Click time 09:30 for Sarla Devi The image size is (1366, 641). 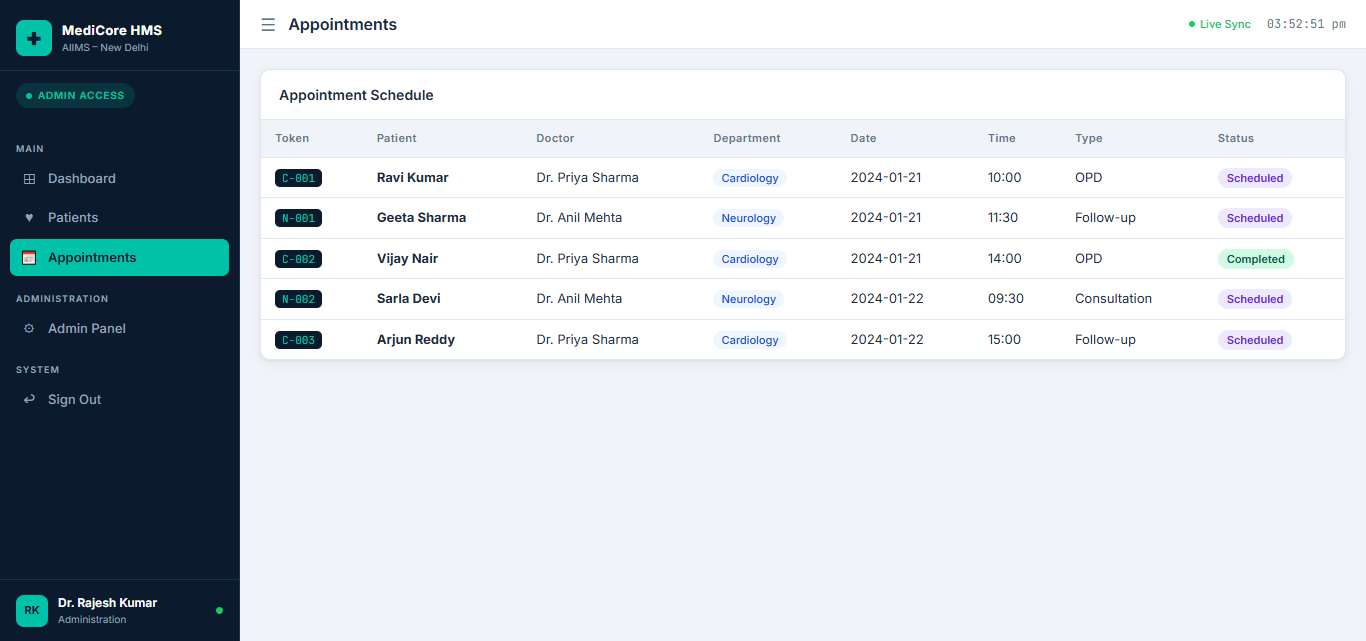pyautogui.click(x=1006, y=299)
